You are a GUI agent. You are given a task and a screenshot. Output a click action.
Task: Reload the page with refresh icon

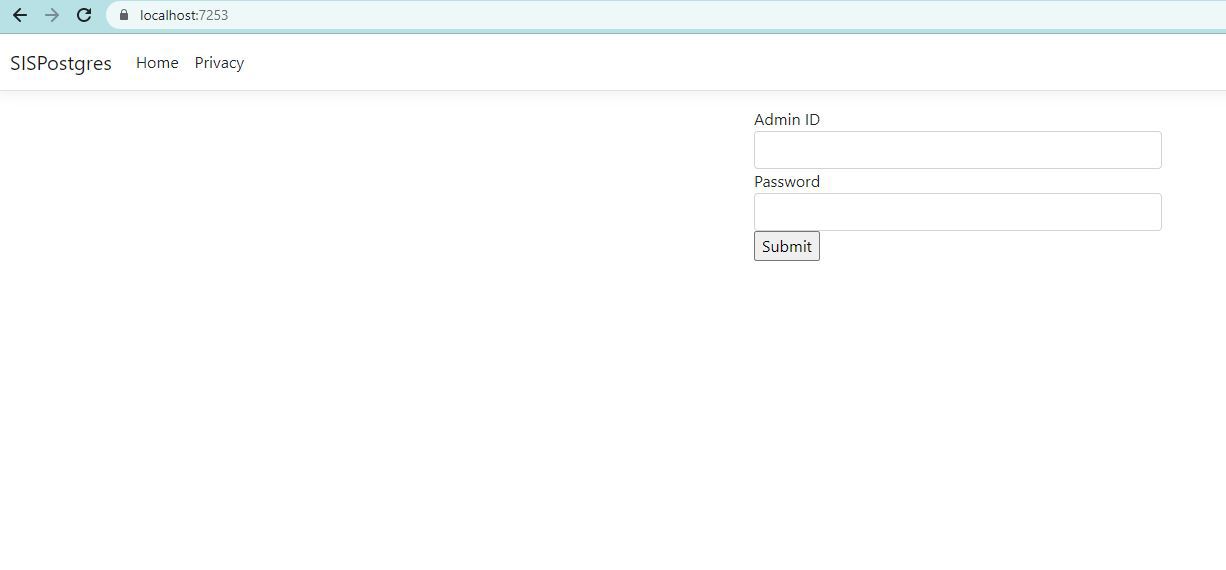84,15
